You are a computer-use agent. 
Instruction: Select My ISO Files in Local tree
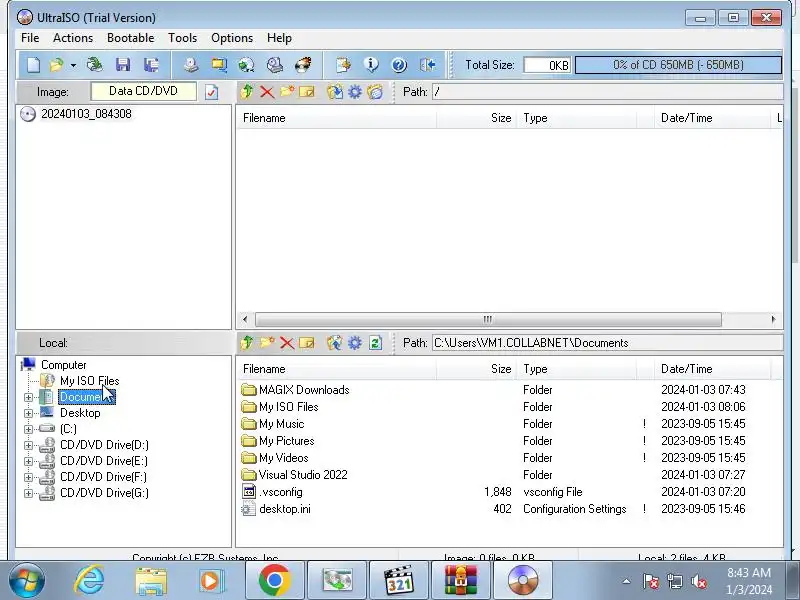[89, 381]
